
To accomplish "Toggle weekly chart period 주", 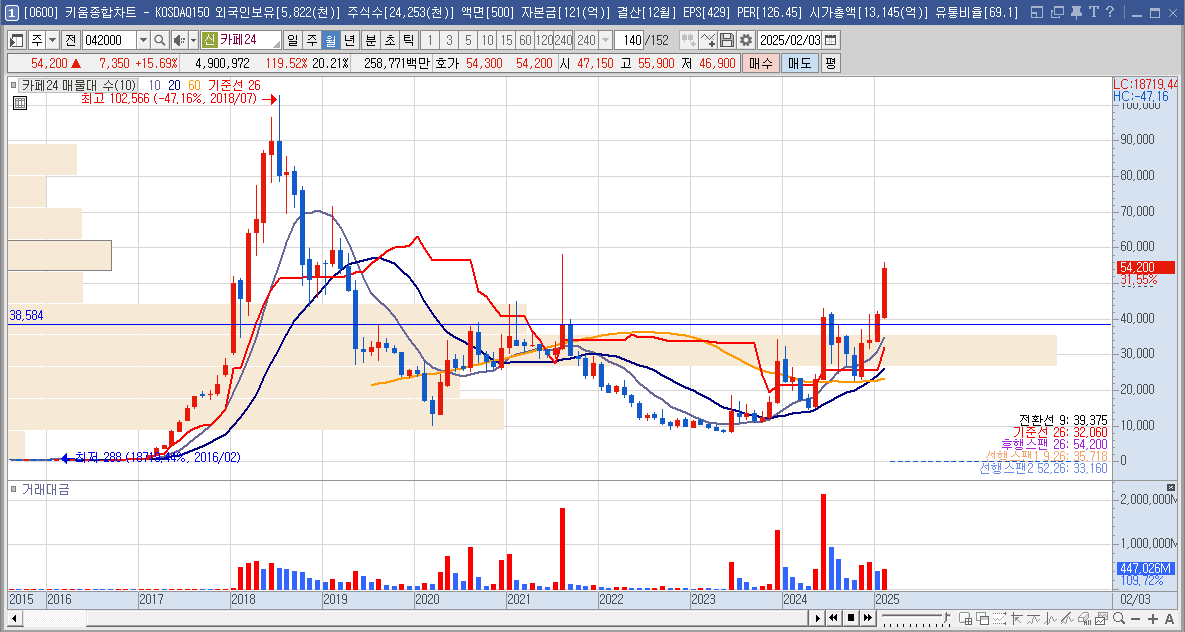I will [x=311, y=40].
